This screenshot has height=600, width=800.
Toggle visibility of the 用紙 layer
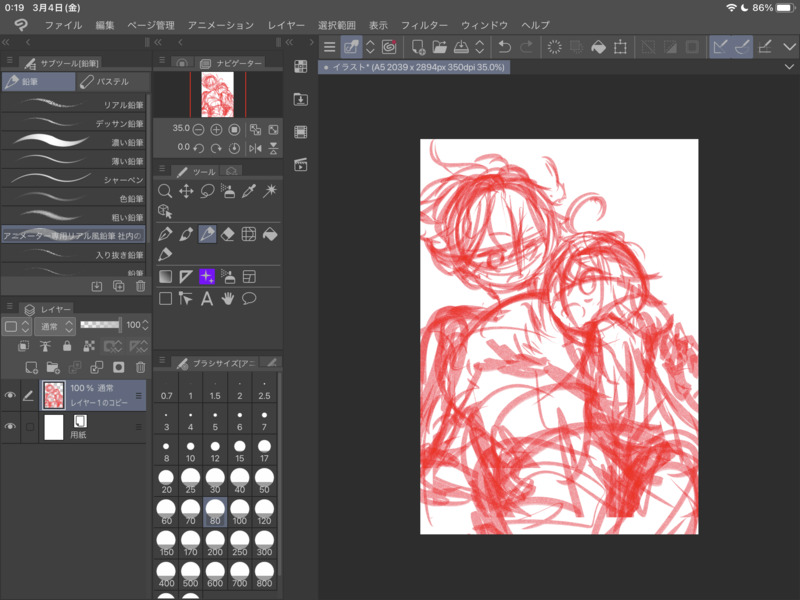[x=10, y=427]
